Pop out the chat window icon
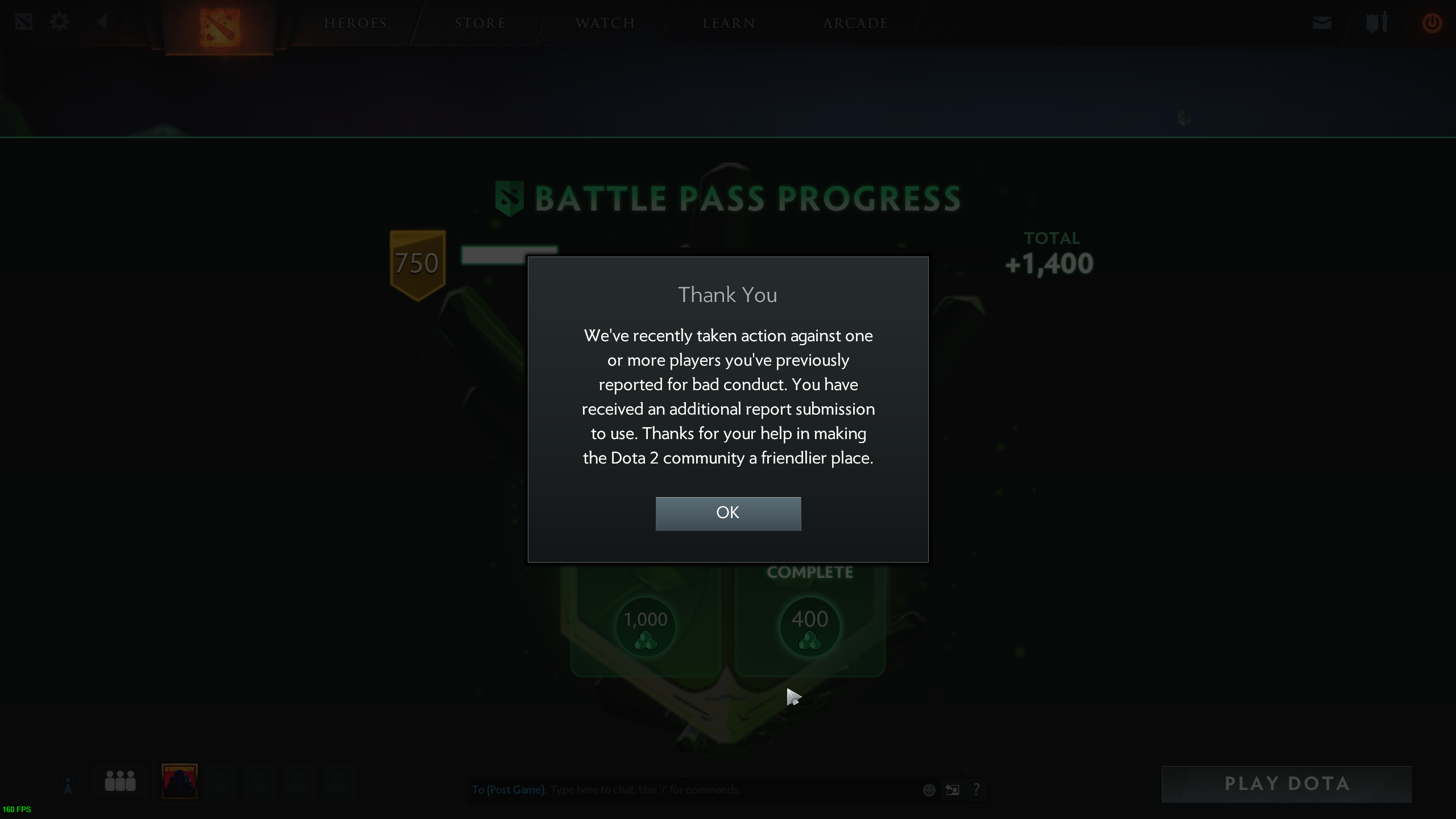The height and width of the screenshot is (819, 1456). pos(953,789)
